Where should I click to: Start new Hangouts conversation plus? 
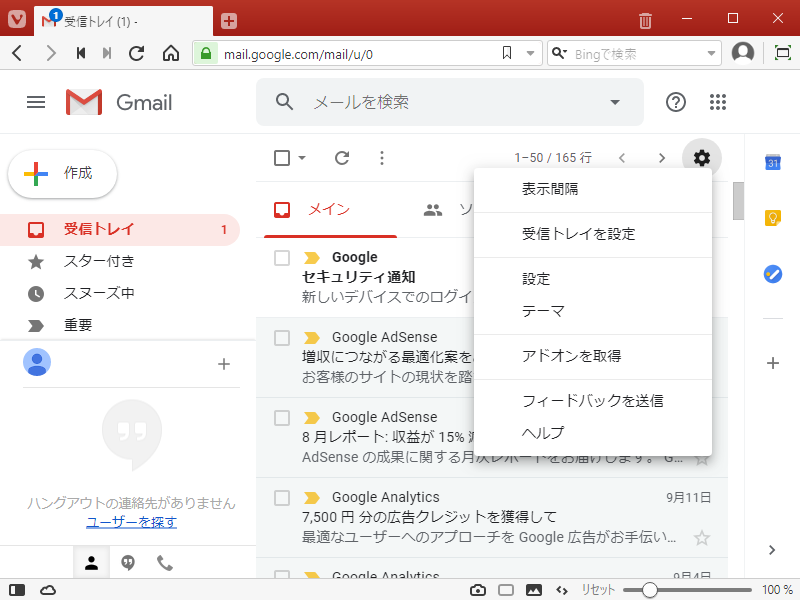223,364
